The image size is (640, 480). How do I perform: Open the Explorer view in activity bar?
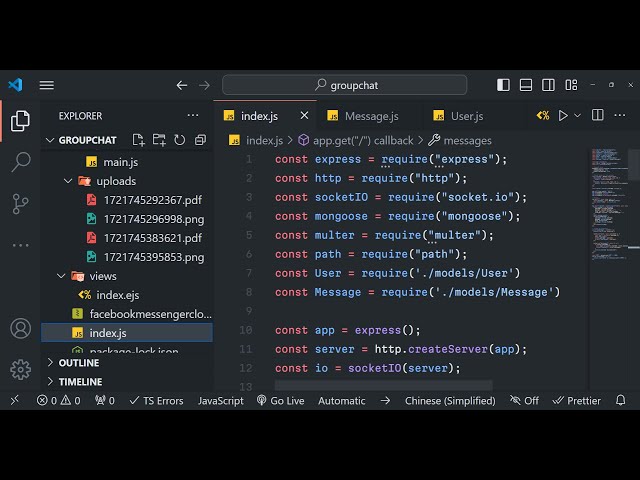point(20,121)
